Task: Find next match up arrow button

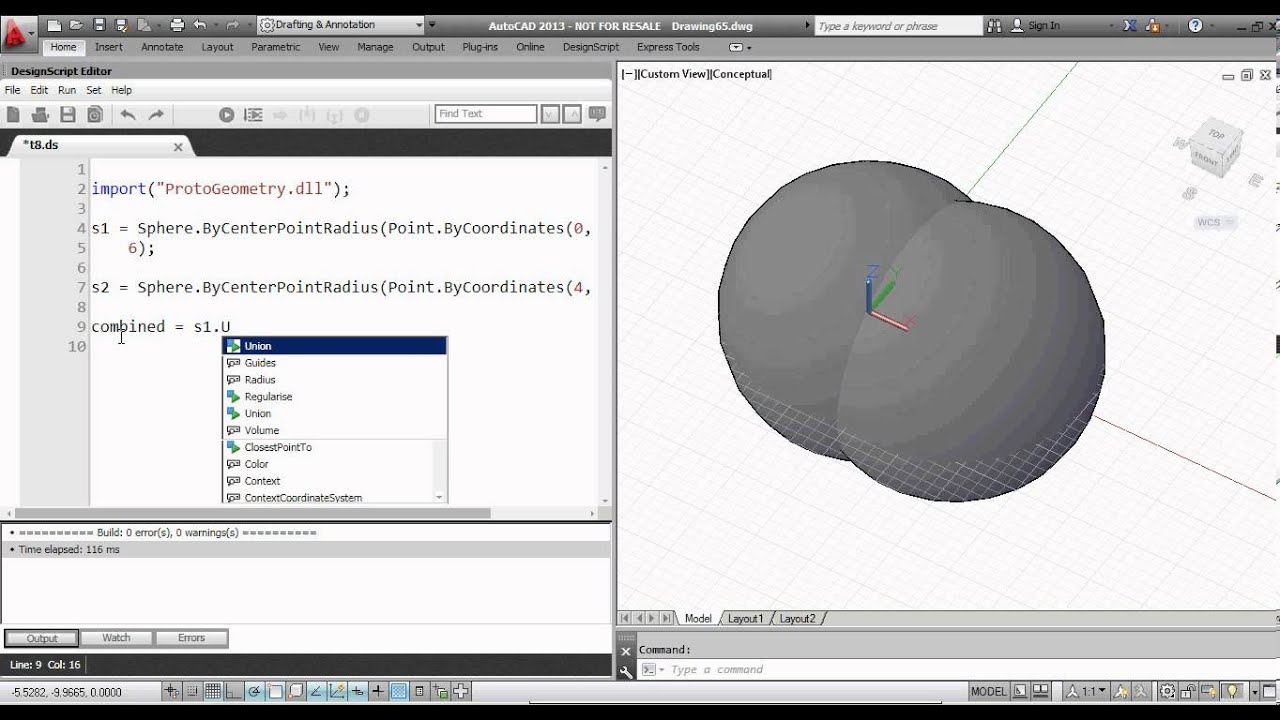Action: click(574, 114)
